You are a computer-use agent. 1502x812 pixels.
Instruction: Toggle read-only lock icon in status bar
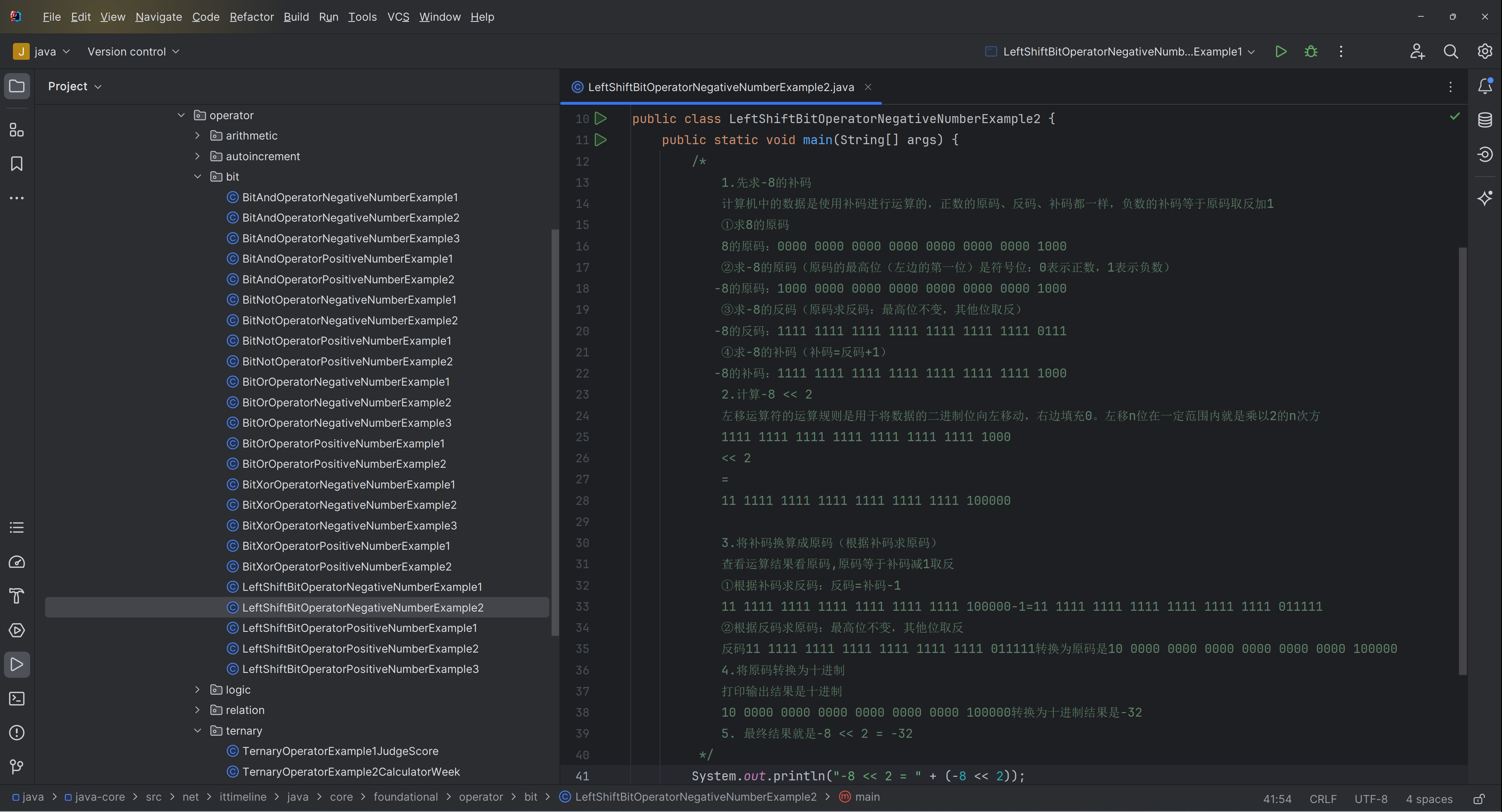click(1479, 799)
